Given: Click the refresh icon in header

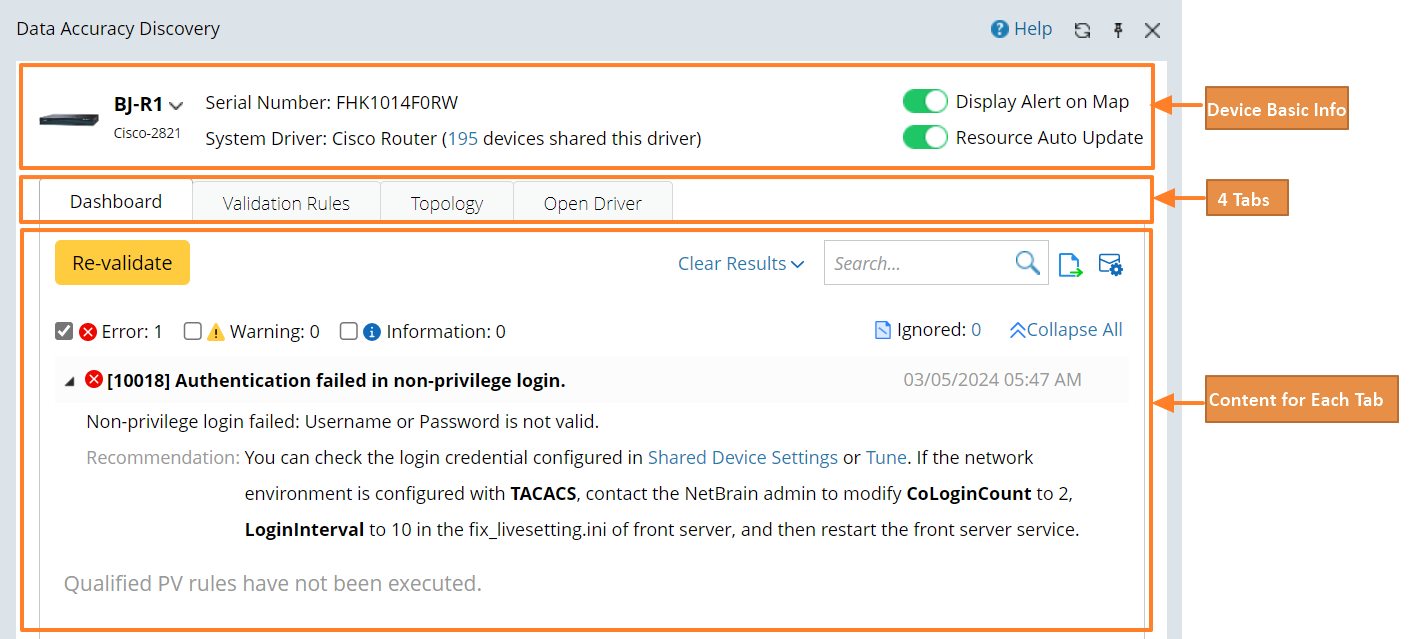Looking at the screenshot, I should click(1082, 30).
